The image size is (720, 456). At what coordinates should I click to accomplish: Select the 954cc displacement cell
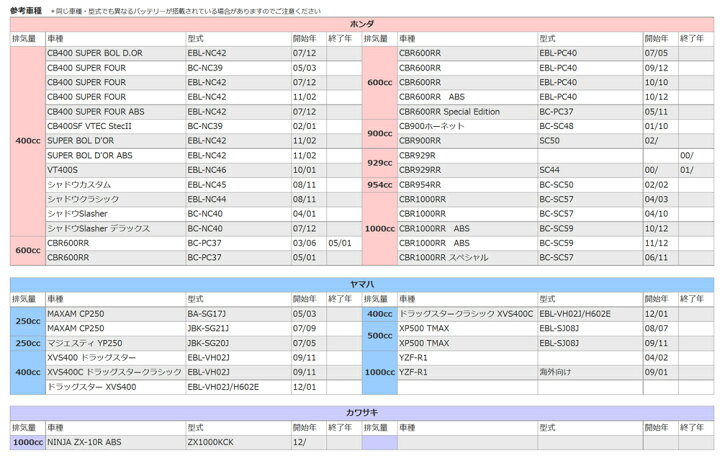click(x=380, y=185)
